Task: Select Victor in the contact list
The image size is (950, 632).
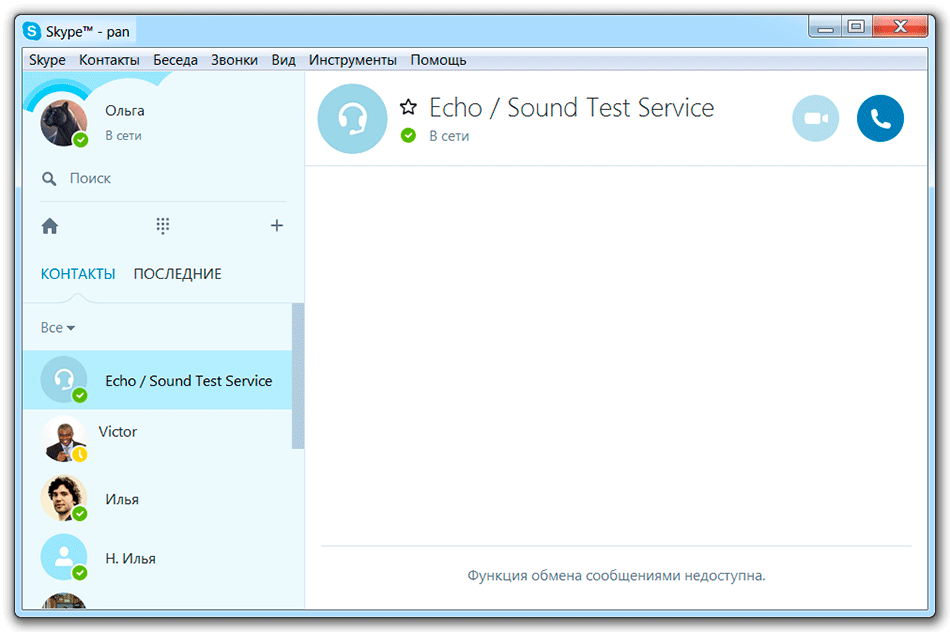Action: (118, 433)
